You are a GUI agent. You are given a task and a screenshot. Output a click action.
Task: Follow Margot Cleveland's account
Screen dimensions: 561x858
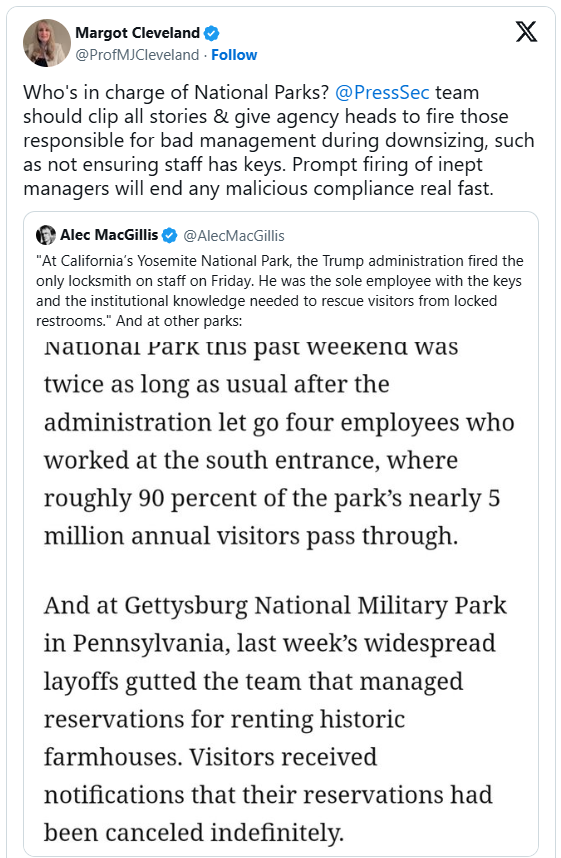(234, 55)
